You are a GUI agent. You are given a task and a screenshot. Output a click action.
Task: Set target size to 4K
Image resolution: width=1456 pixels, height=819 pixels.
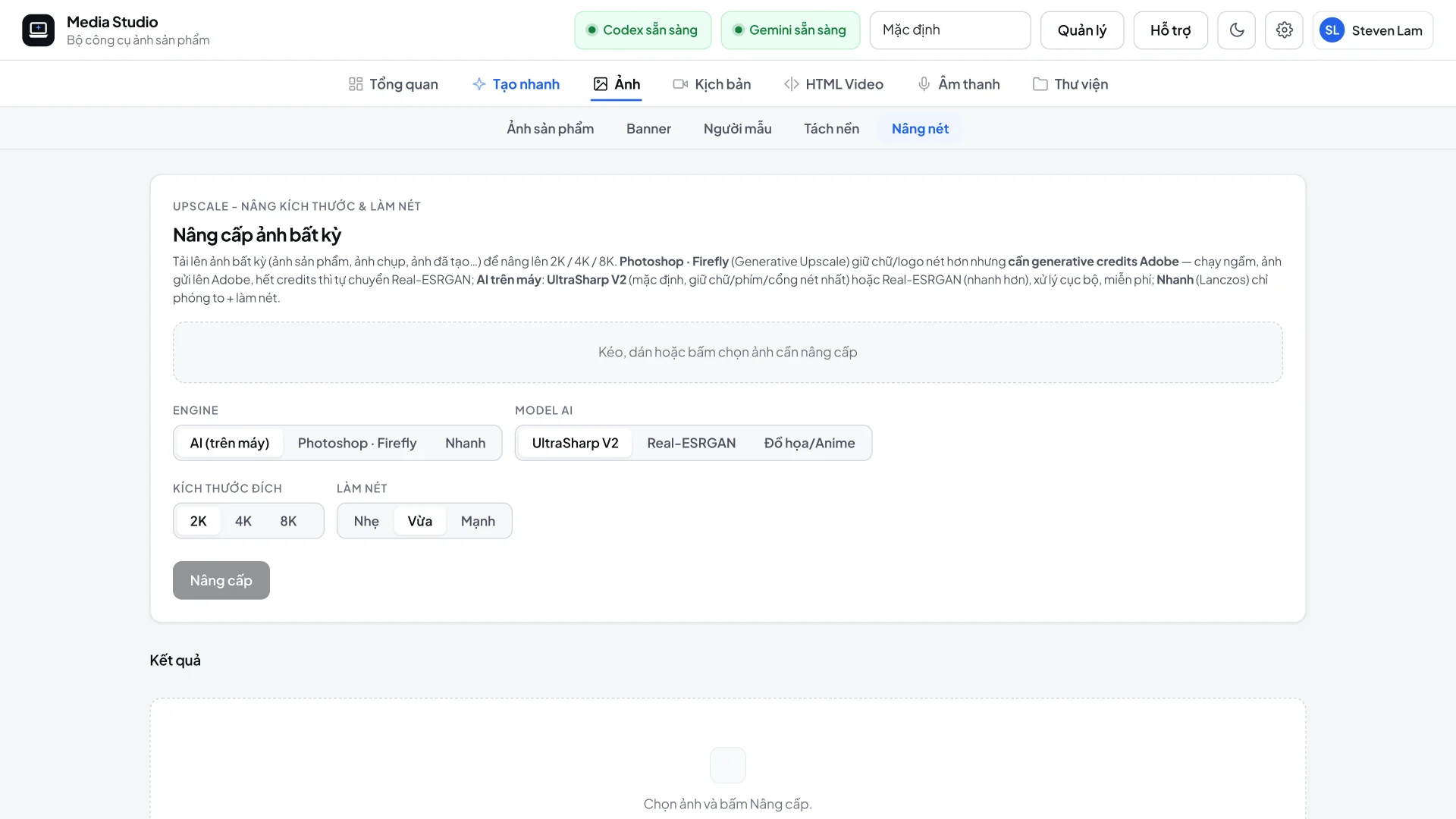point(243,521)
